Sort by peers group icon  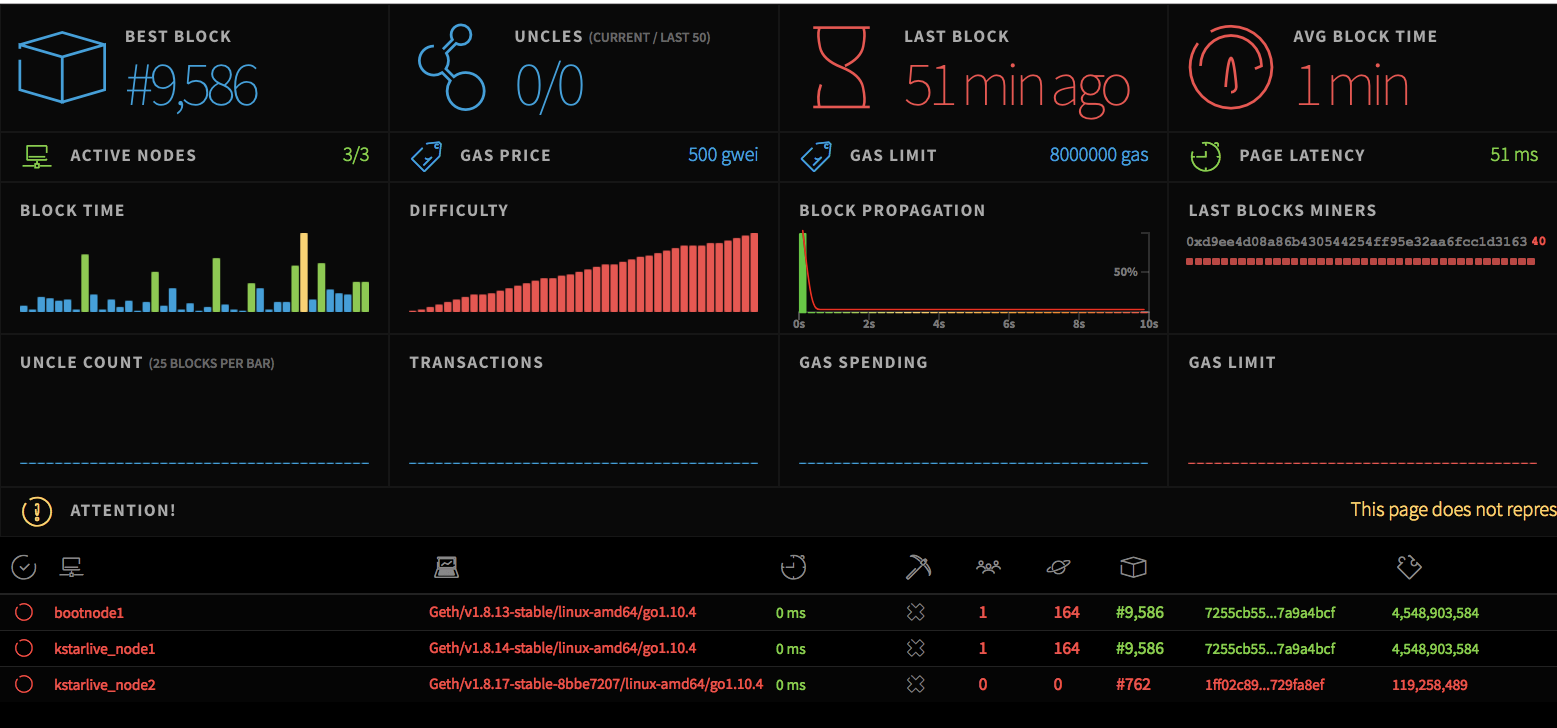click(988, 568)
